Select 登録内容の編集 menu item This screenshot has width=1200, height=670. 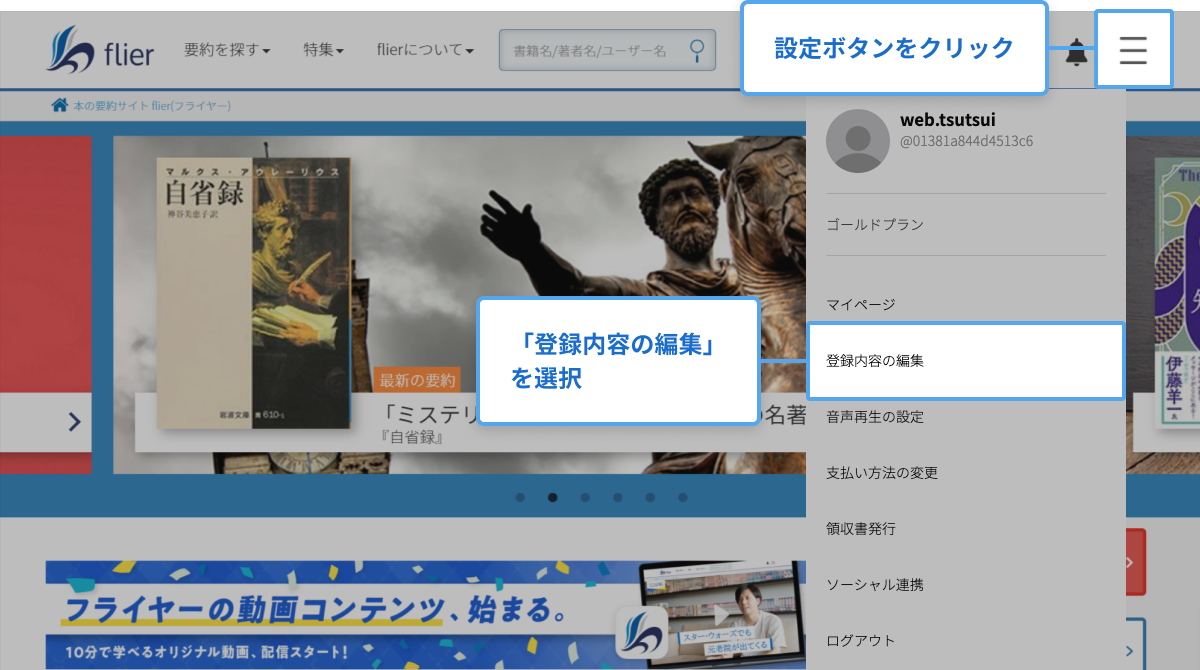[x=966, y=360]
